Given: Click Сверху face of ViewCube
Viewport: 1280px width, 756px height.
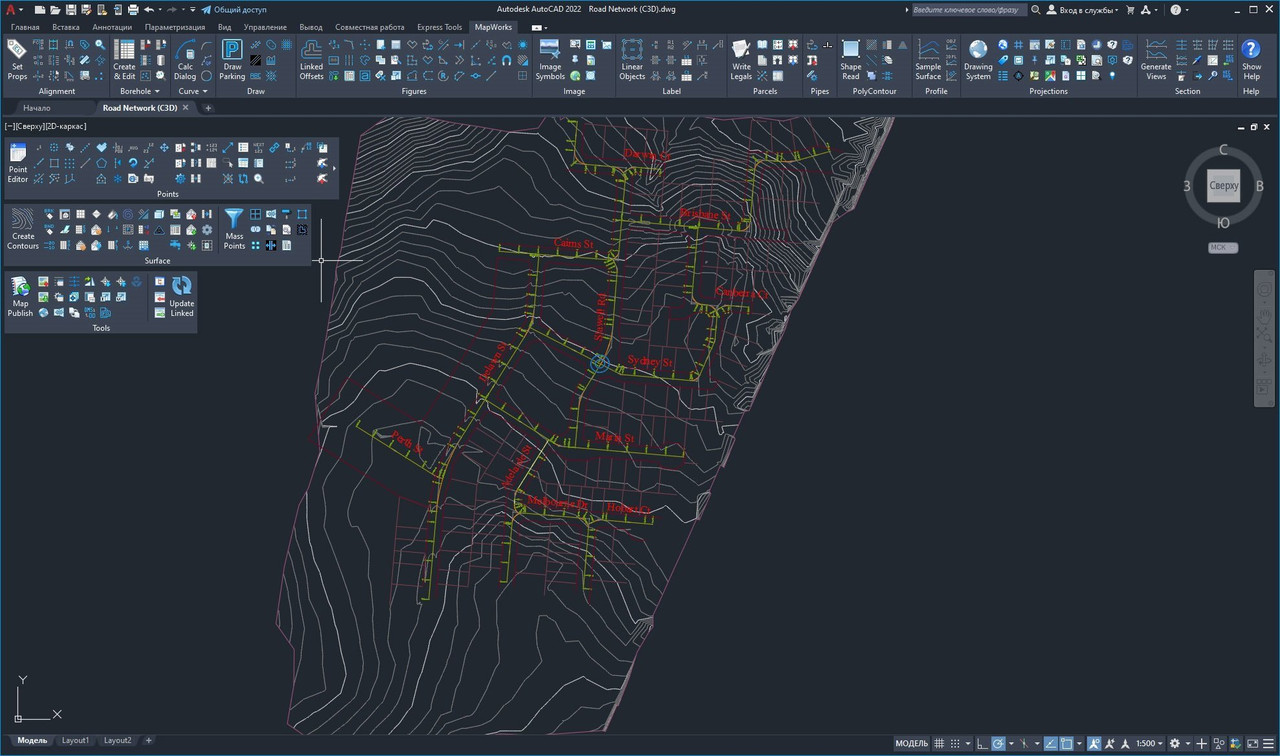Looking at the screenshot, I should [1224, 186].
